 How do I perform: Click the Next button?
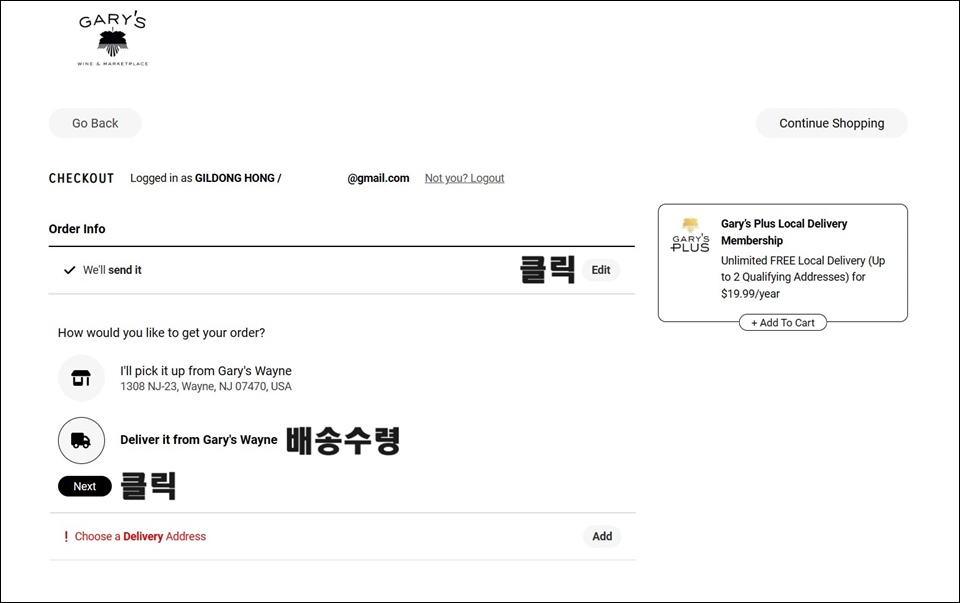click(84, 486)
